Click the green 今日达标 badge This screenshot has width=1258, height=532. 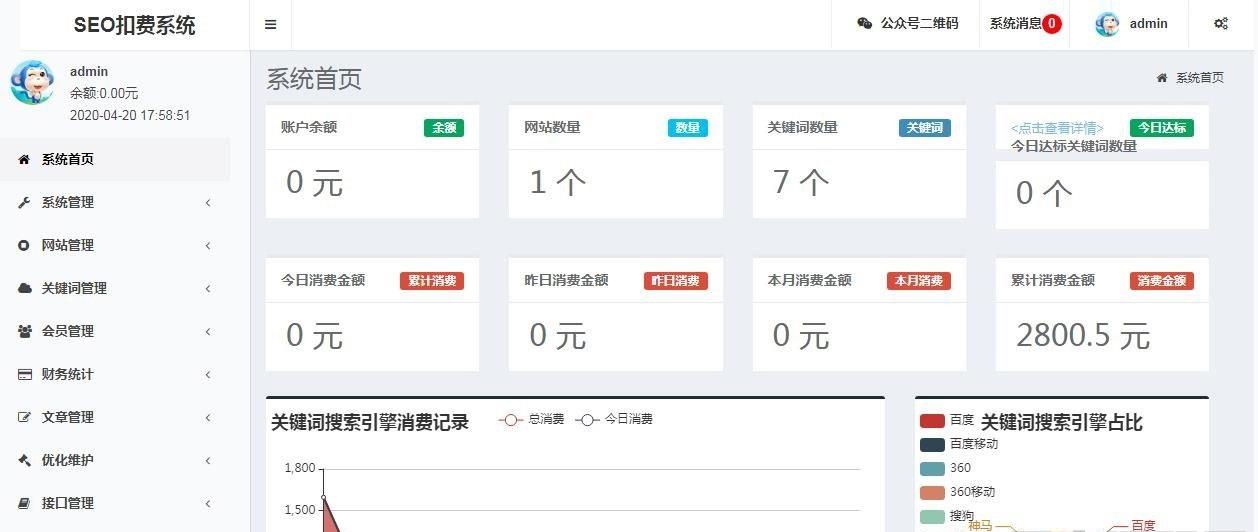[x=1162, y=128]
